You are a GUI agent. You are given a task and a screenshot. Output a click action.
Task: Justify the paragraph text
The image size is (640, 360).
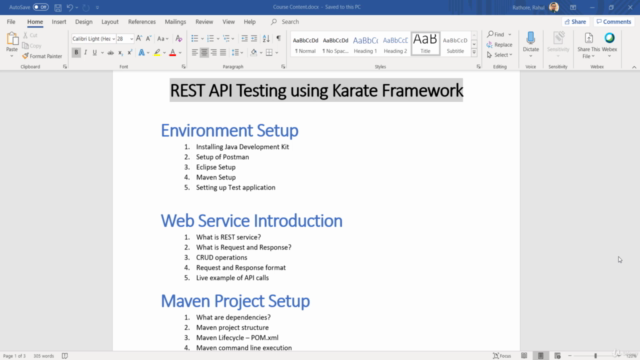click(223, 53)
